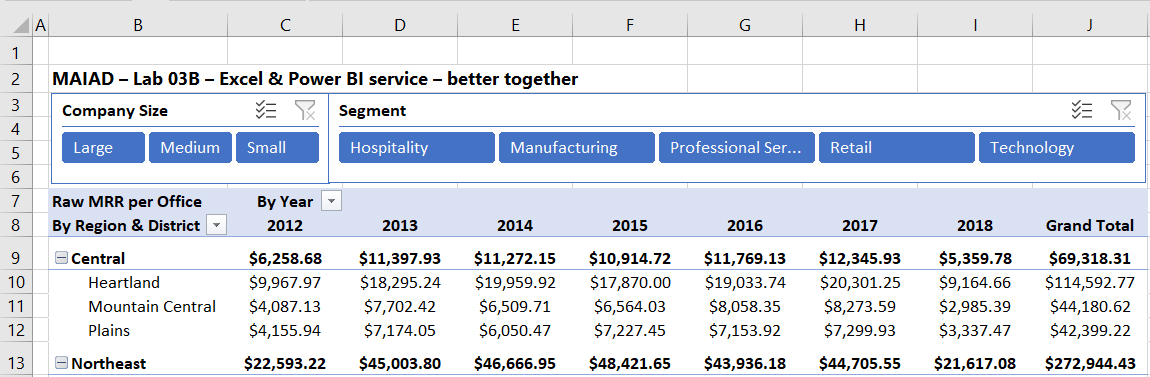The image size is (1150, 377).
Task: Select column G header
Action: [745, 25]
